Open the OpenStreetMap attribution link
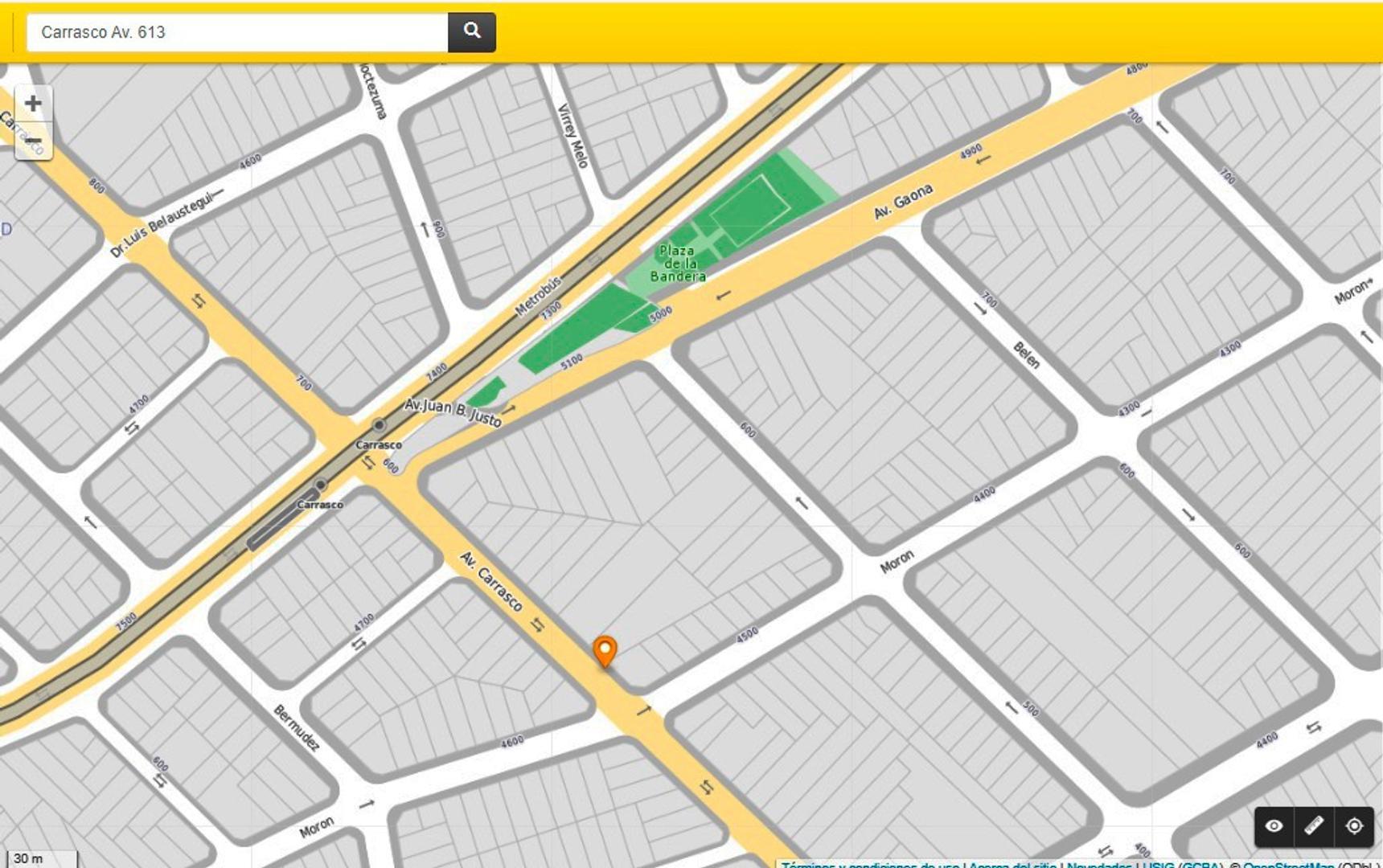This screenshot has width=1383, height=868. tap(1288, 865)
